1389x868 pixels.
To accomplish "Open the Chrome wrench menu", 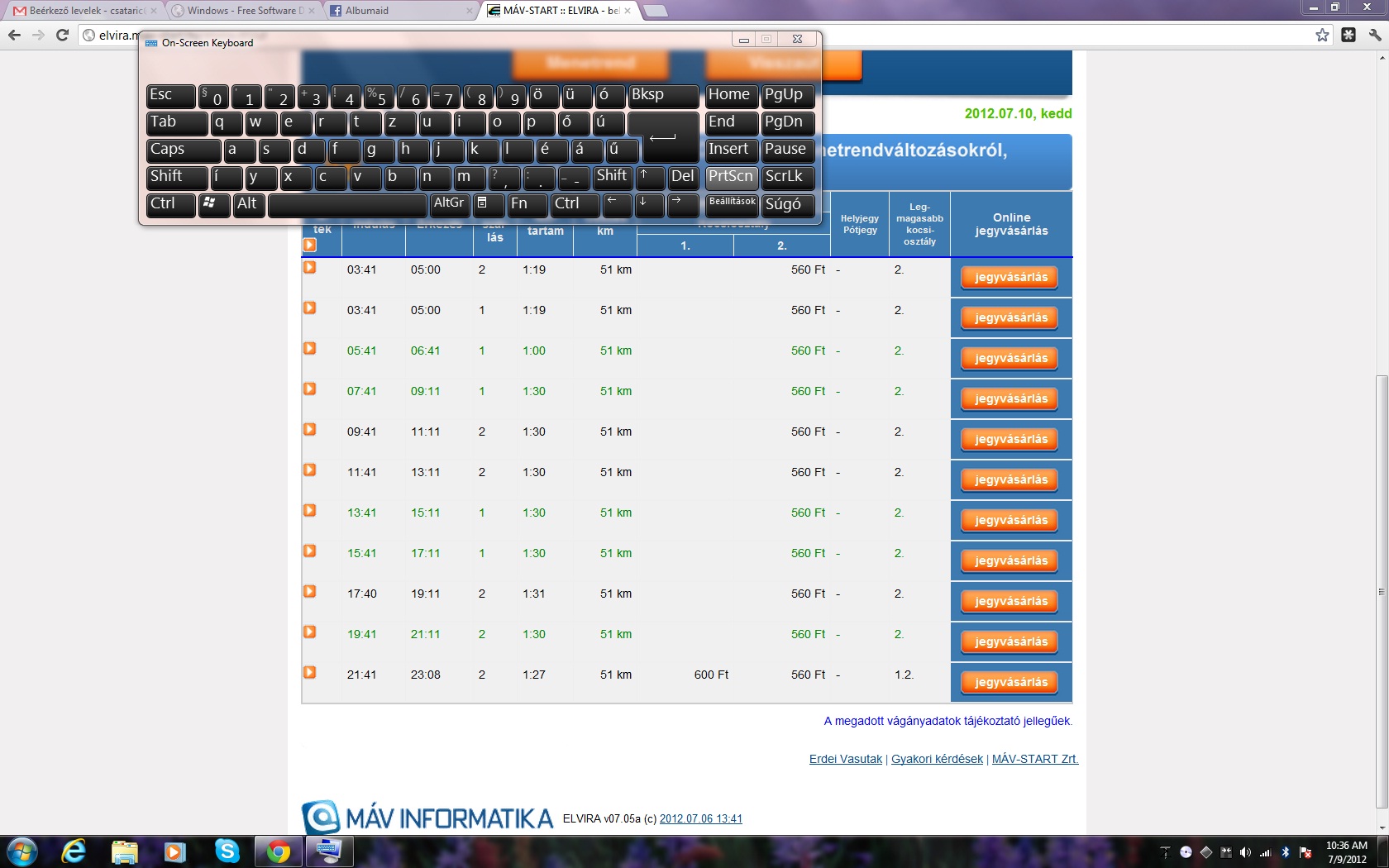I will 1374,35.
